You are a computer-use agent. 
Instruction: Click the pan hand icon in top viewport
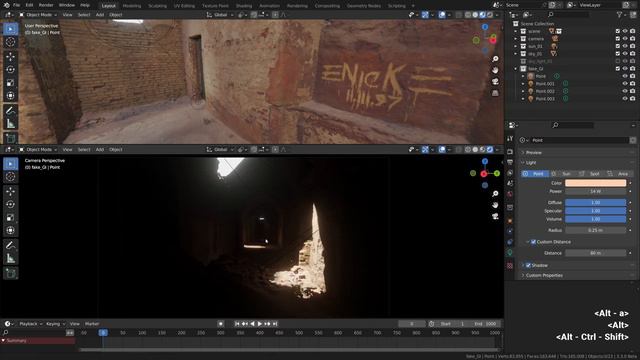495,70
